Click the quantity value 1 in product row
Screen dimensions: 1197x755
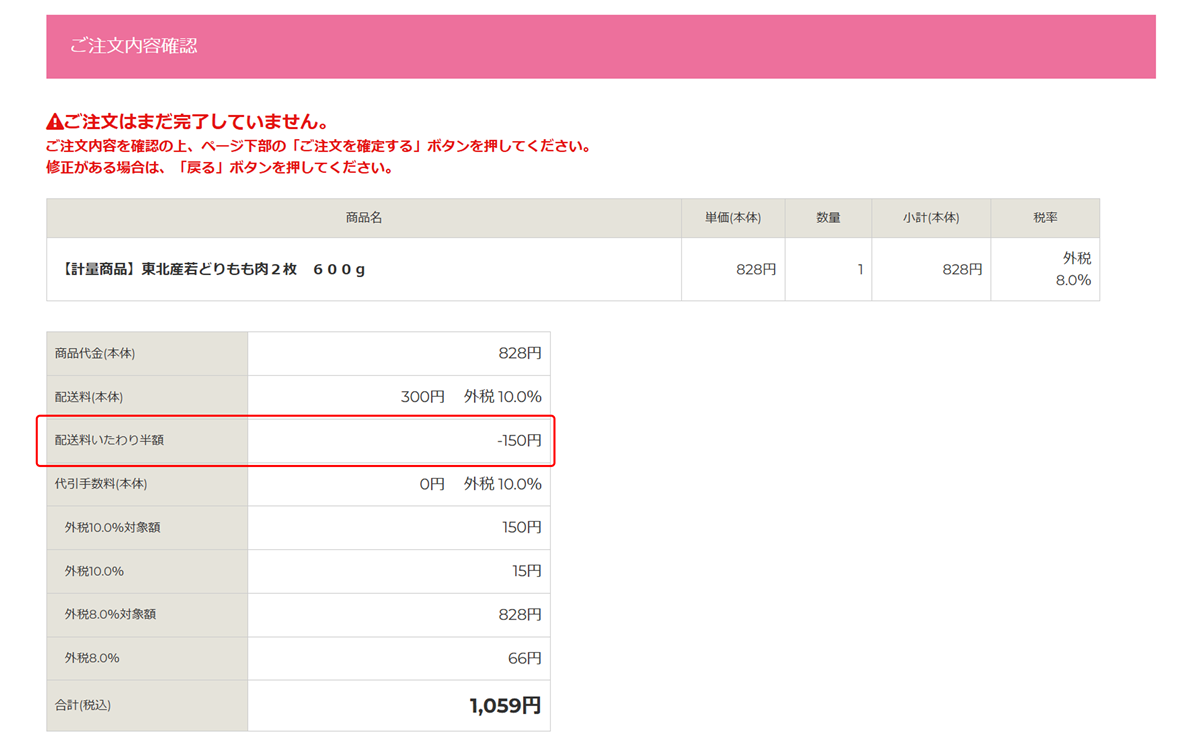pos(859,269)
